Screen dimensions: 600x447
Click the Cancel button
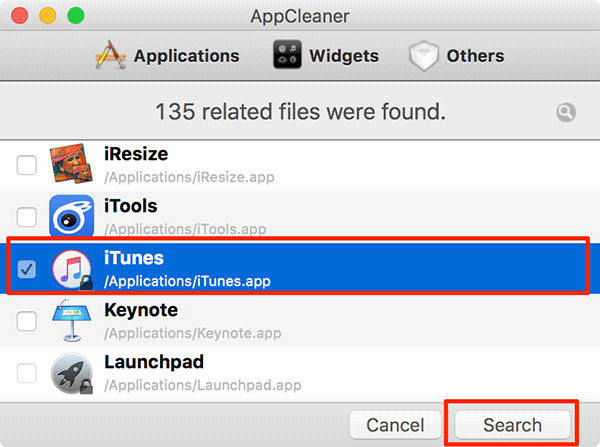coord(395,425)
